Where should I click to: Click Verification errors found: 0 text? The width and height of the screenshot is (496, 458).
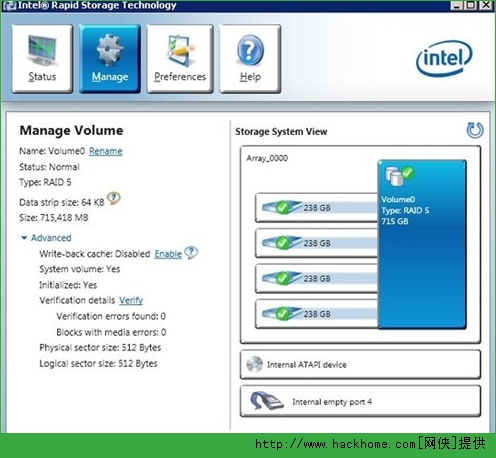tap(111, 316)
